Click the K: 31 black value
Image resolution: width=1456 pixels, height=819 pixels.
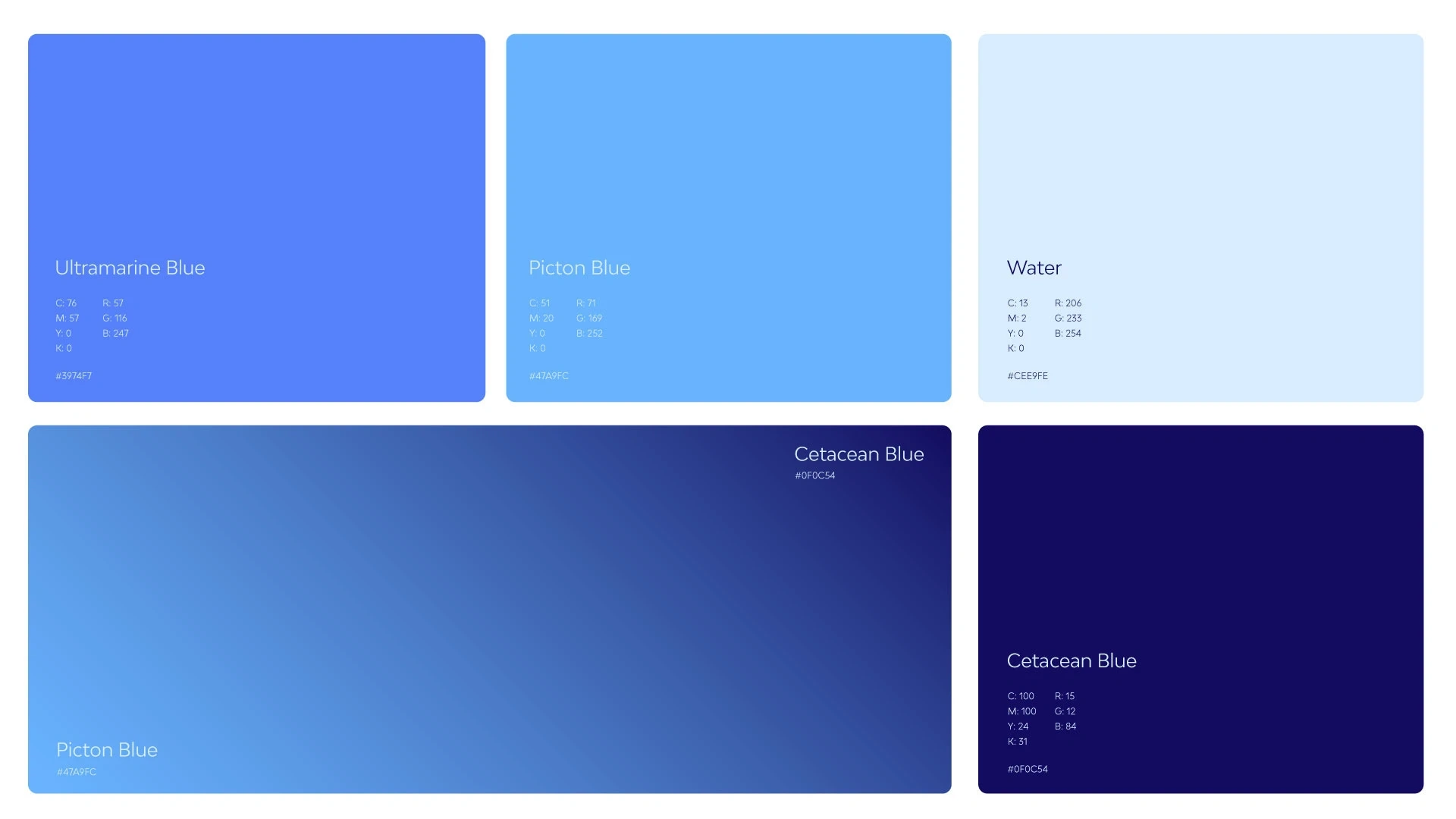pyautogui.click(x=1017, y=742)
